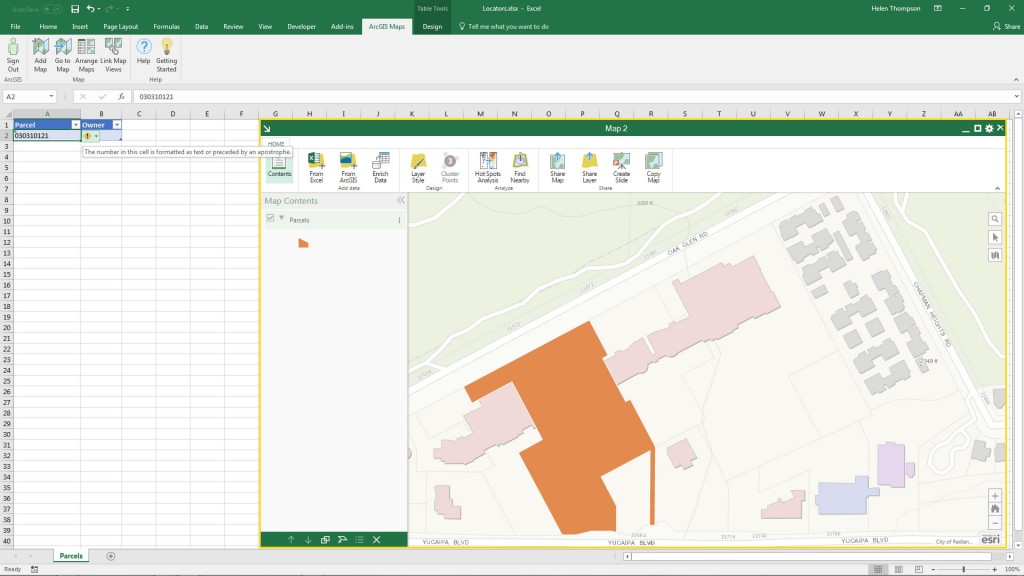
Task: Move the layer up in Map Contents
Action: pyautogui.click(x=291, y=539)
